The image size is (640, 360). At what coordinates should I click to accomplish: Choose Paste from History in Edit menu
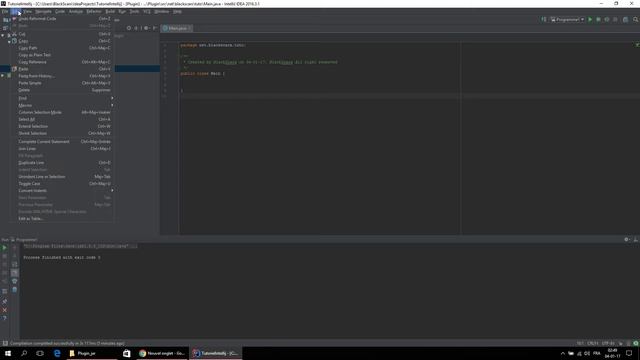tap(62, 76)
